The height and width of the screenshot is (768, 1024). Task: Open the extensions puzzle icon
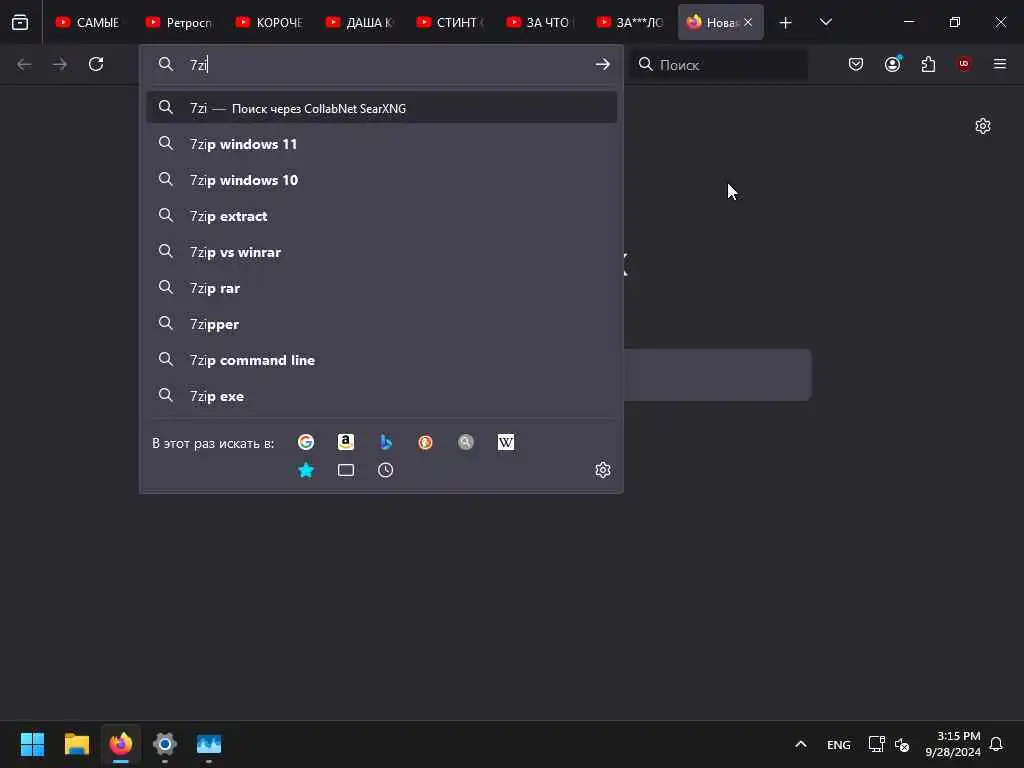[x=928, y=64]
